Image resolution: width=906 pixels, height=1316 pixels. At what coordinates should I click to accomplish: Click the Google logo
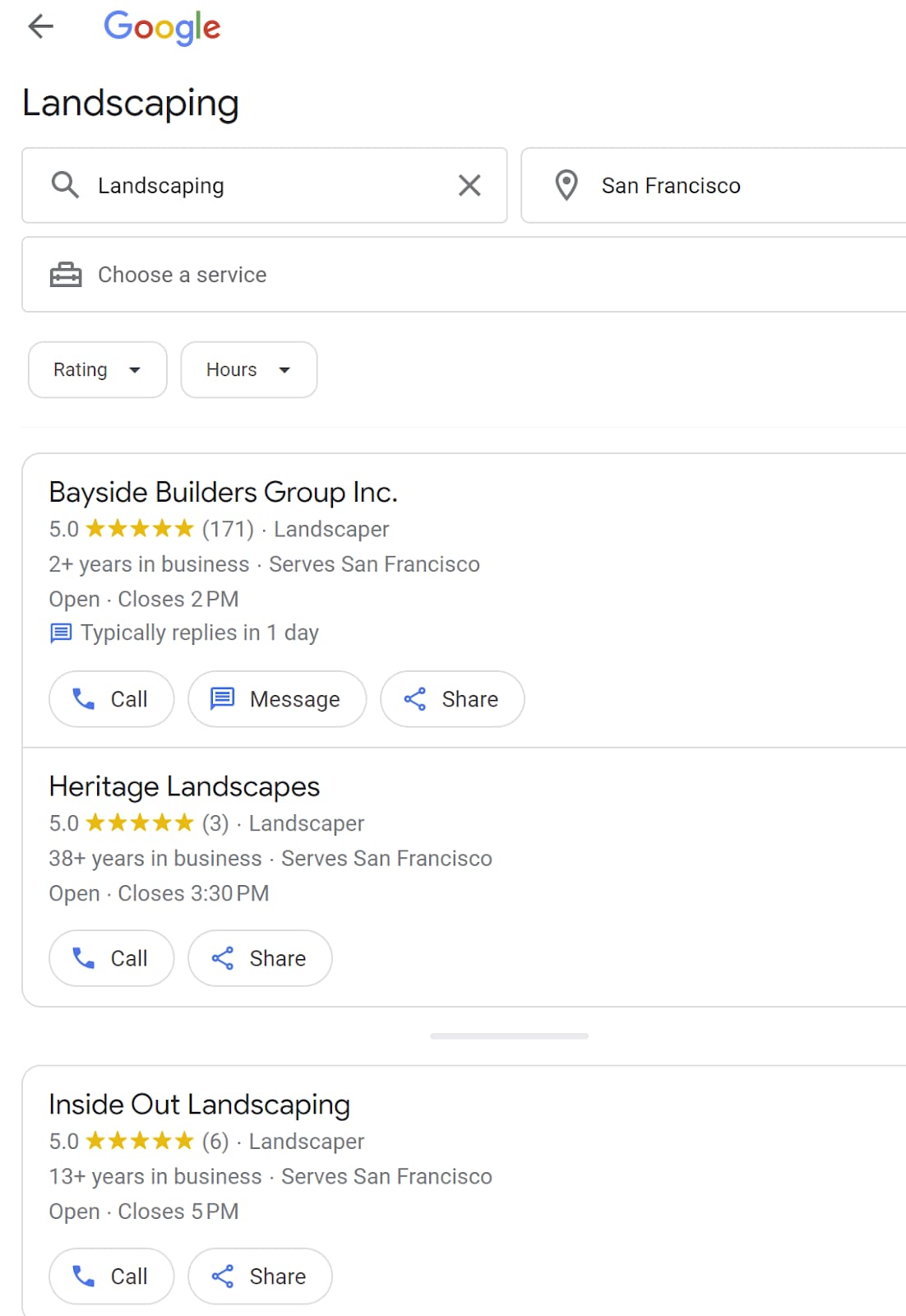click(x=162, y=27)
